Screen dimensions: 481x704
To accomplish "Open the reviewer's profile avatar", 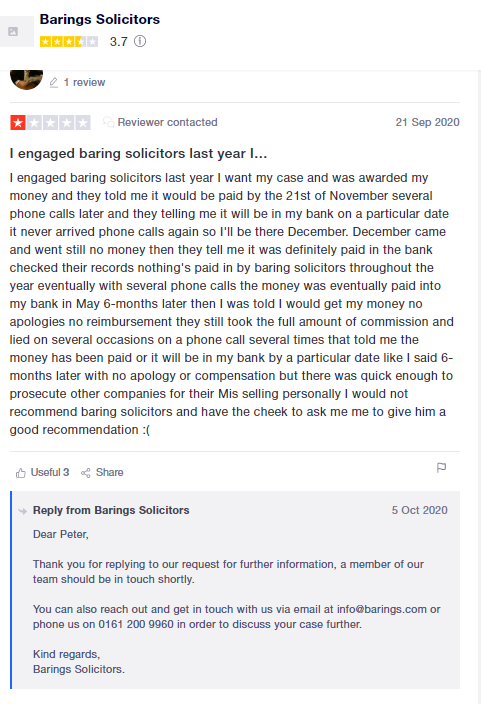I will [26, 79].
